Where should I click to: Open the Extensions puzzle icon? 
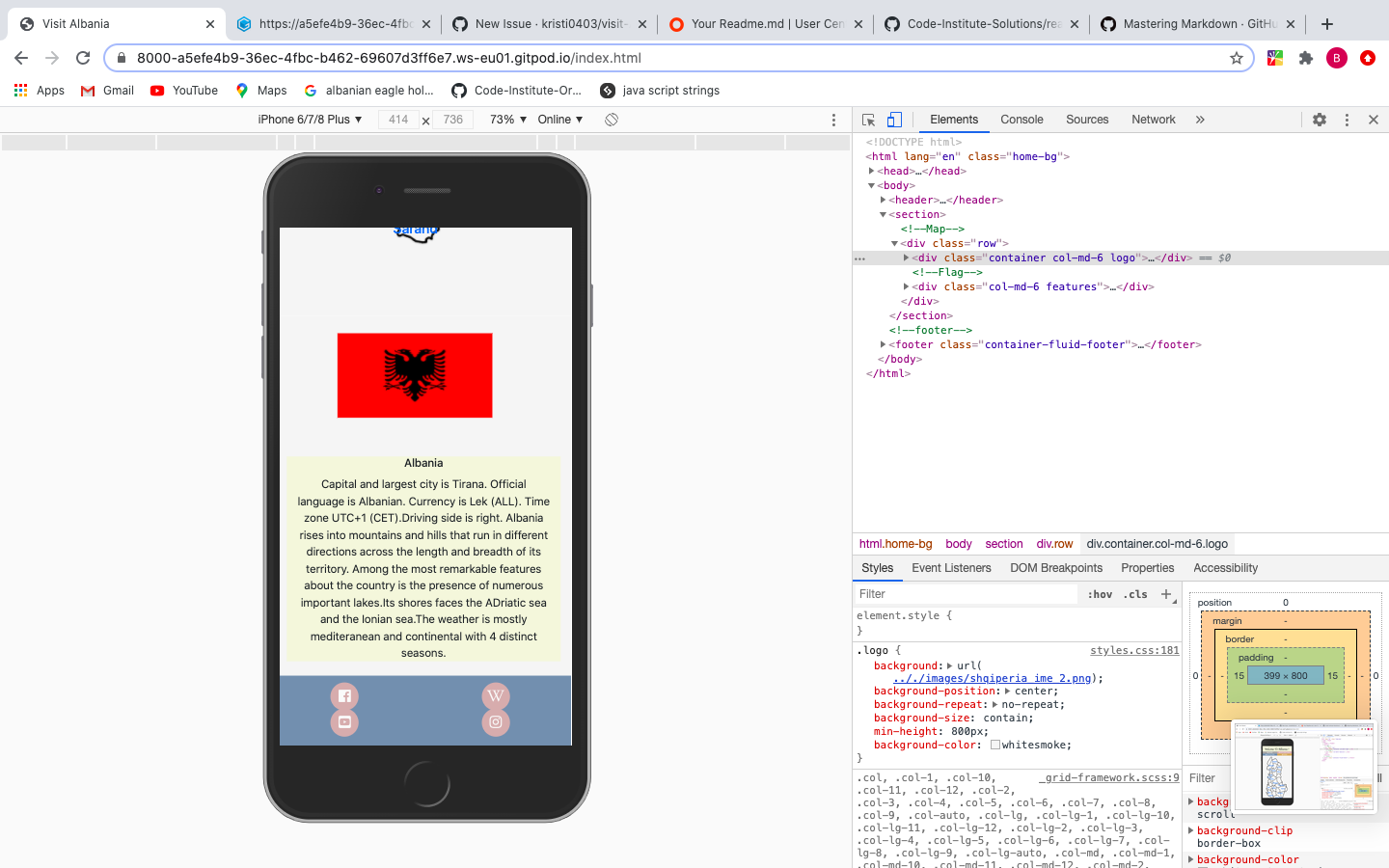pos(1306,58)
